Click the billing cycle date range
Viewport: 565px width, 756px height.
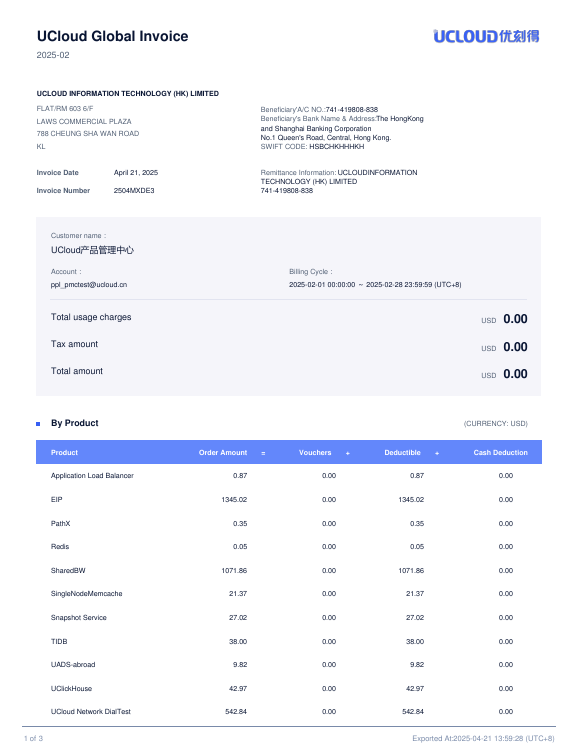tap(375, 284)
